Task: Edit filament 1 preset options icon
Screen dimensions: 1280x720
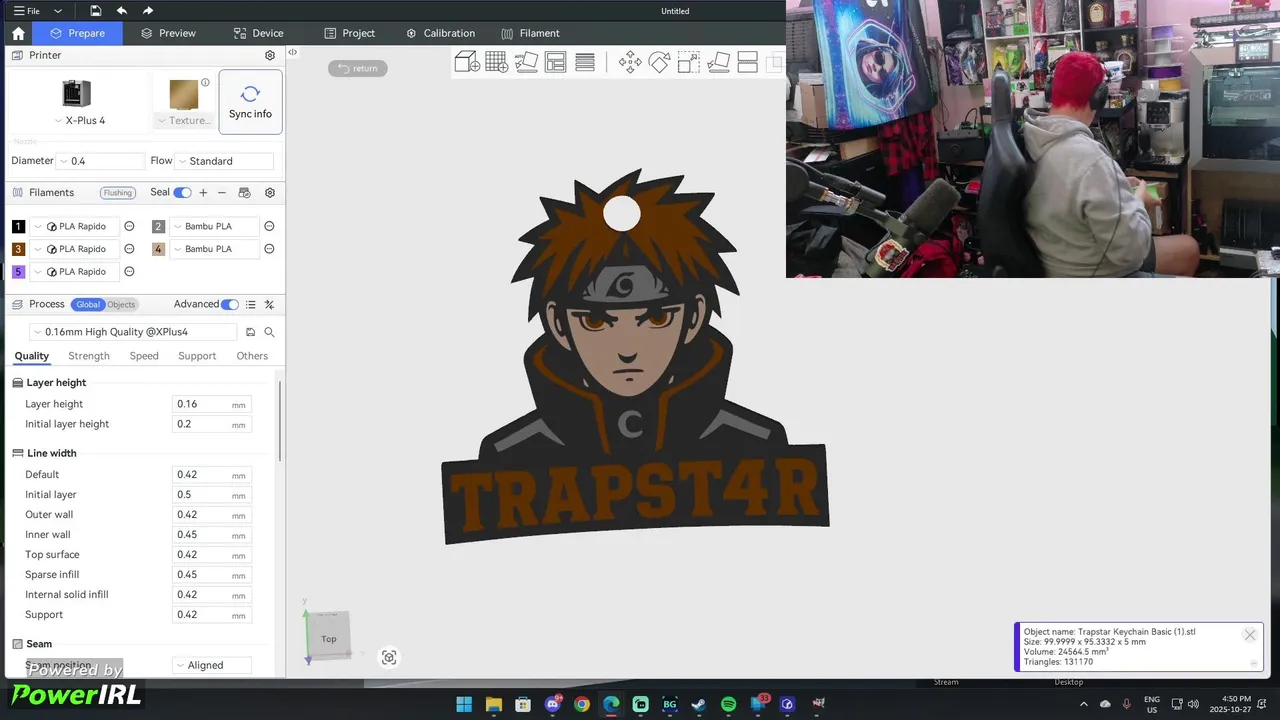Action: coord(129,226)
